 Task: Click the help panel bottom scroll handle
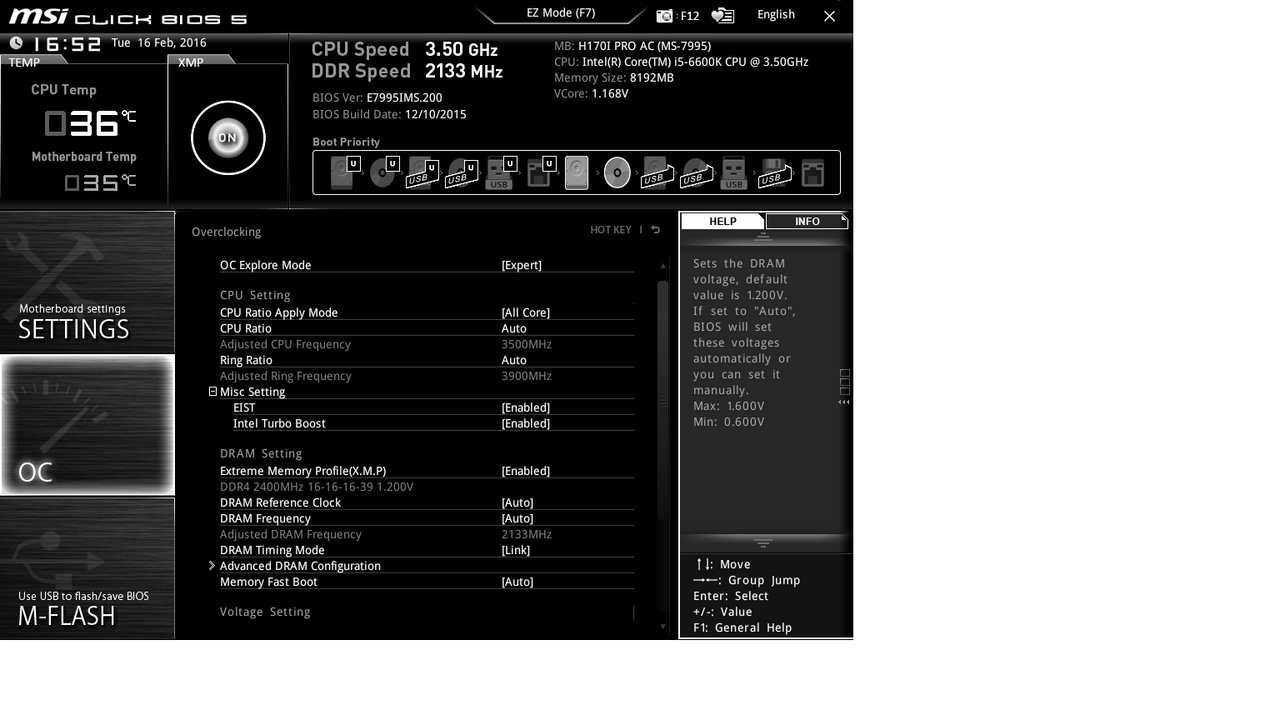pos(763,543)
